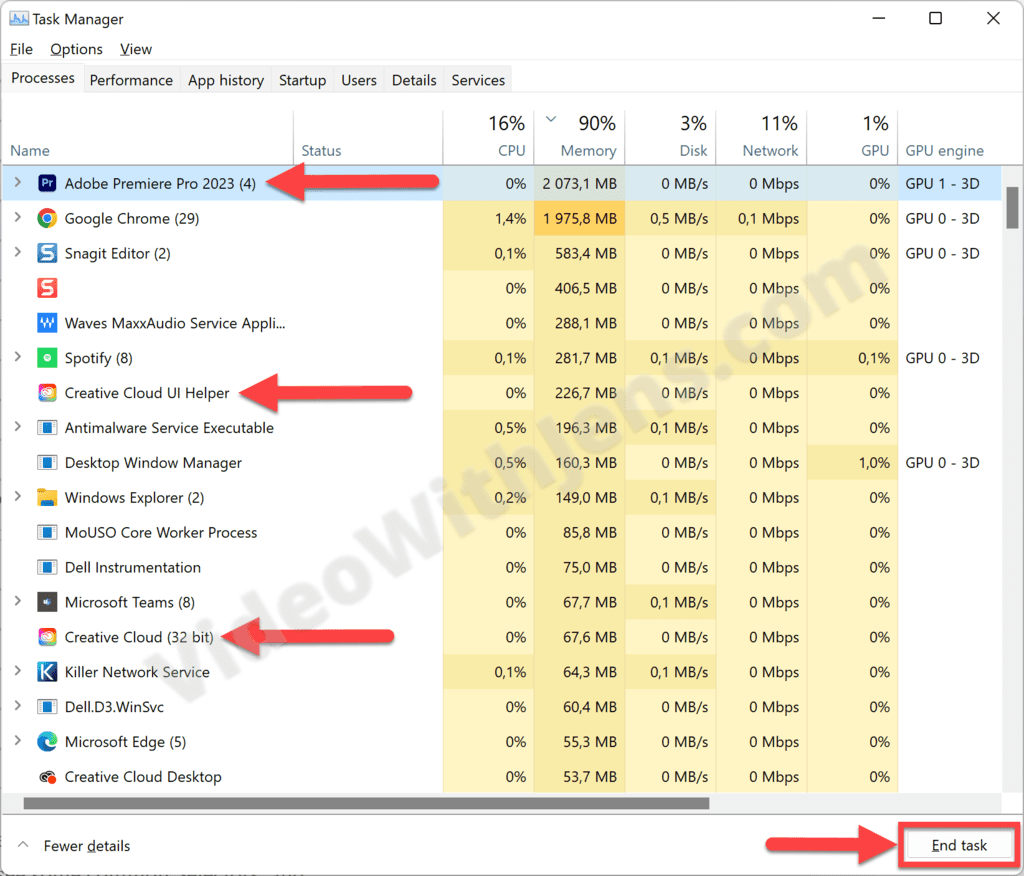This screenshot has width=1024, height=876.
Task: Open the View menu
Action: coord(136,49)
